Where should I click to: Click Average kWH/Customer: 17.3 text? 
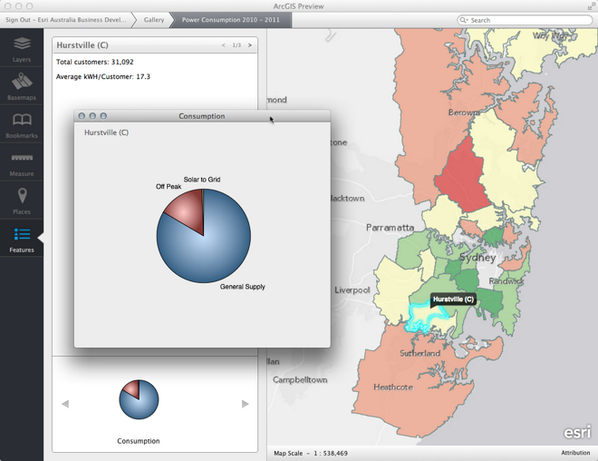[x=103, y=77]
